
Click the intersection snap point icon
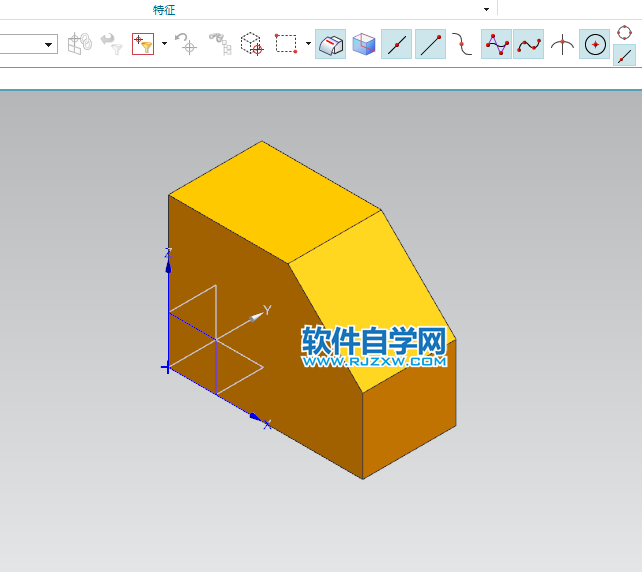click(x=563, y=45)
